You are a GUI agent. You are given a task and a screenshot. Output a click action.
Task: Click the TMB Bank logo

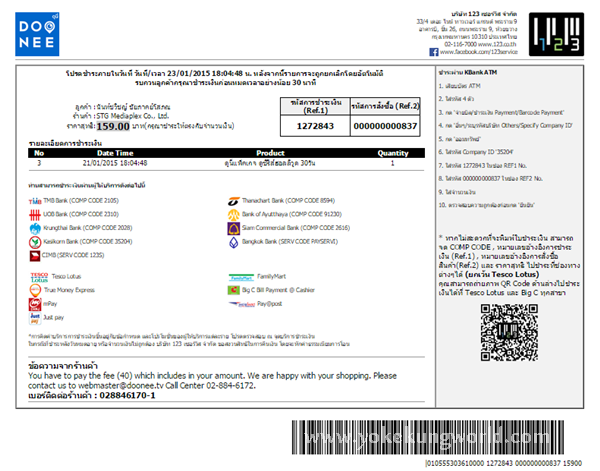[33, 200]
